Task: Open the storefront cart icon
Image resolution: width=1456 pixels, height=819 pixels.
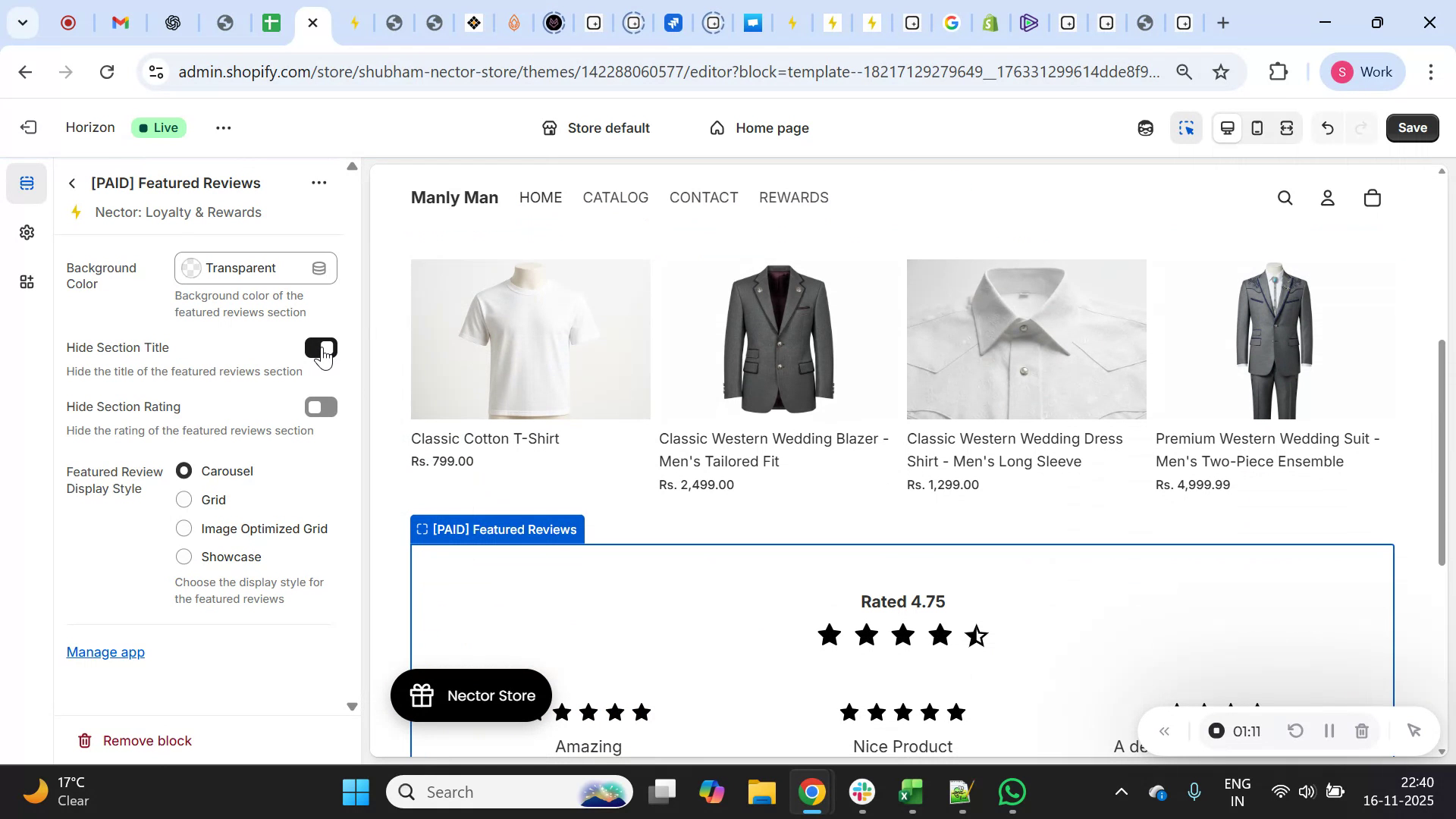Action: tap(1372, 197)
